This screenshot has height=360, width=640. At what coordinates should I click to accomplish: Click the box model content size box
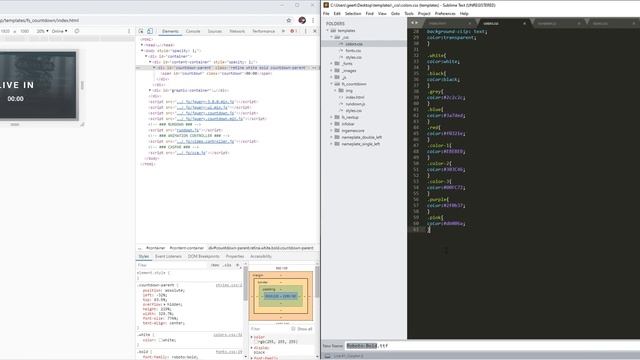coord(281,296)
